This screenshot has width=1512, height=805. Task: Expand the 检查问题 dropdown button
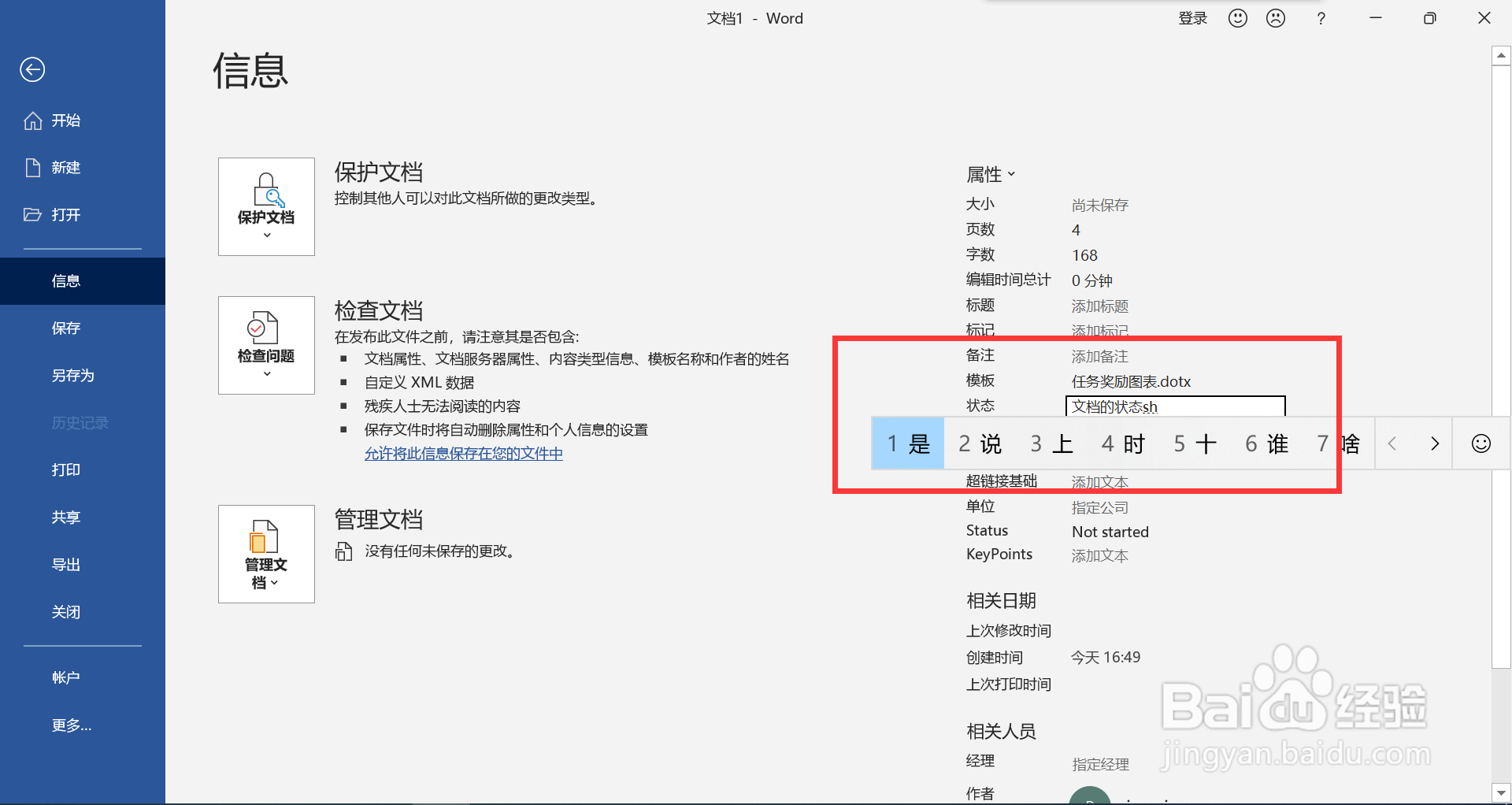click(266, 345)
